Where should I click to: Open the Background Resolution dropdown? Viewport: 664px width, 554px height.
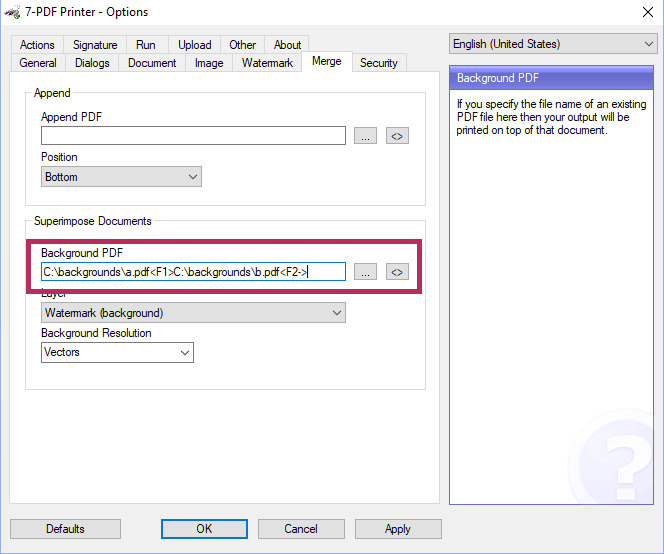pos(117,352)
